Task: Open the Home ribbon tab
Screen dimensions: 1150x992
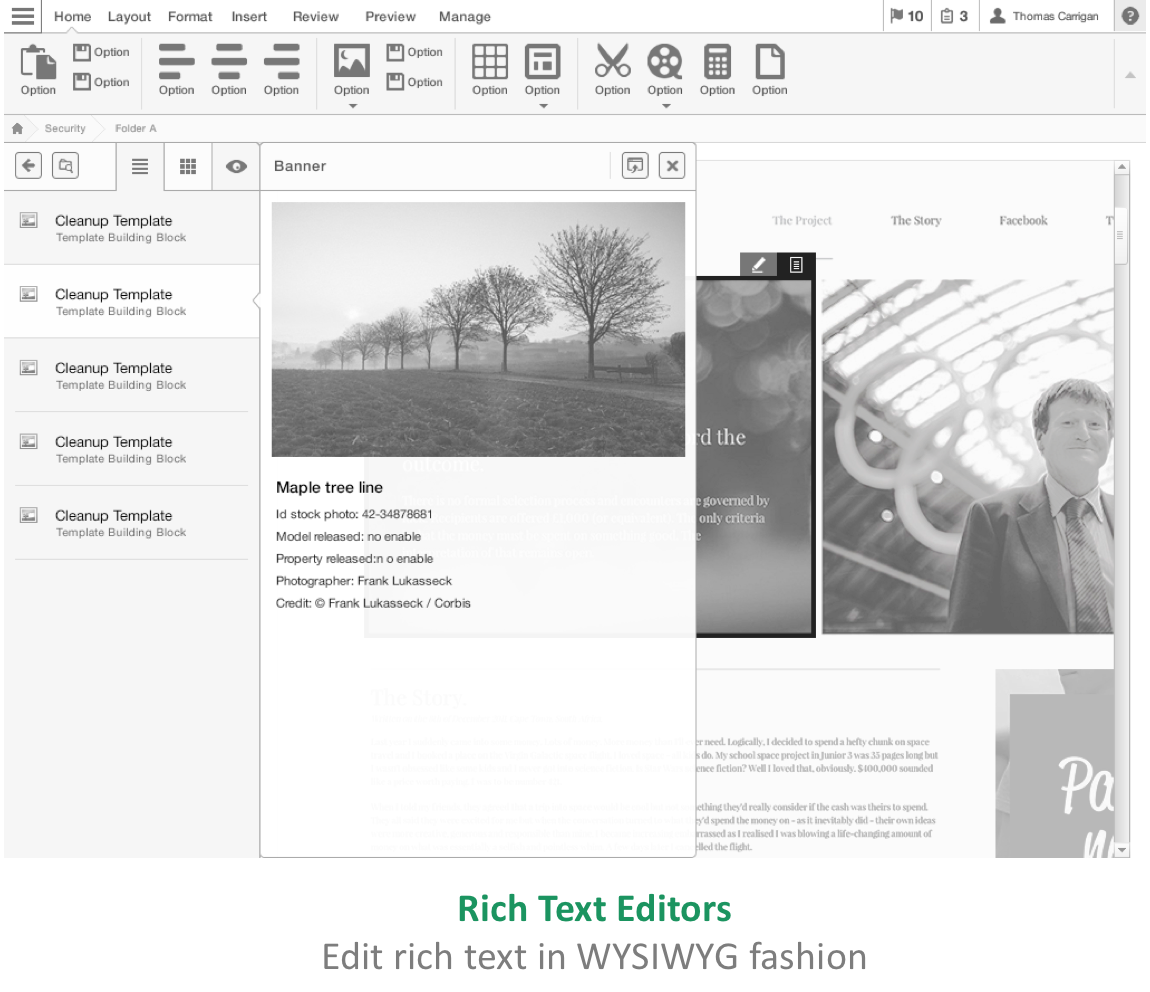Action: [x=72, y=16]
